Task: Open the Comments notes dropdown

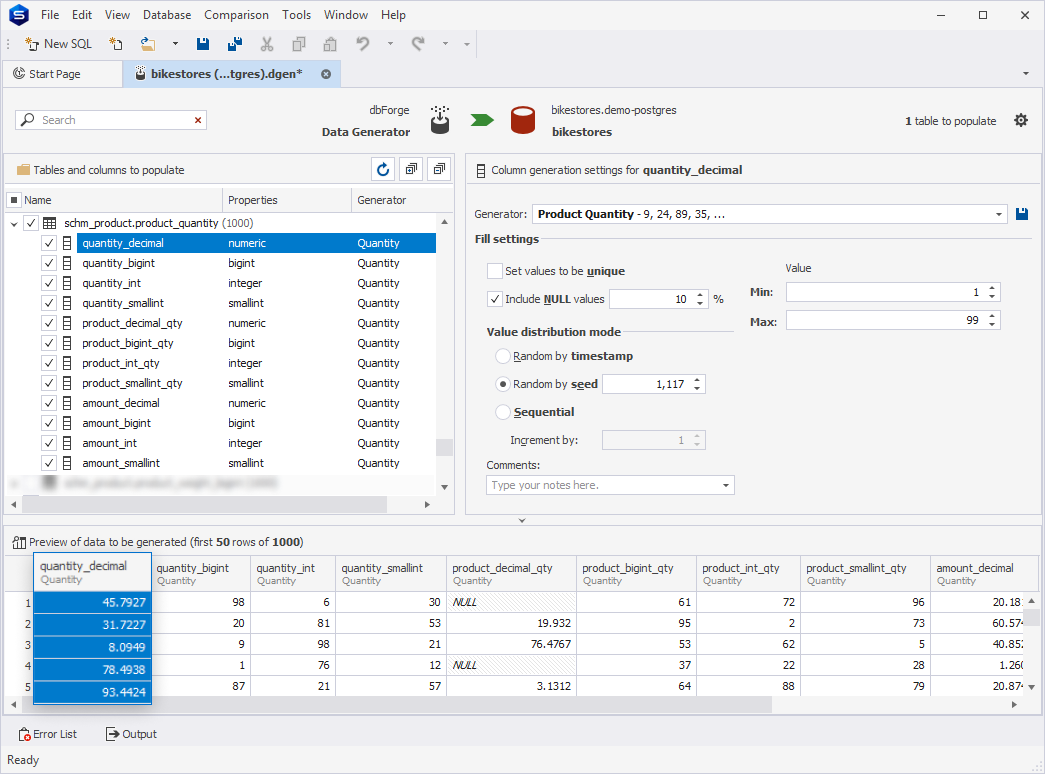Action: pos(726,485)
